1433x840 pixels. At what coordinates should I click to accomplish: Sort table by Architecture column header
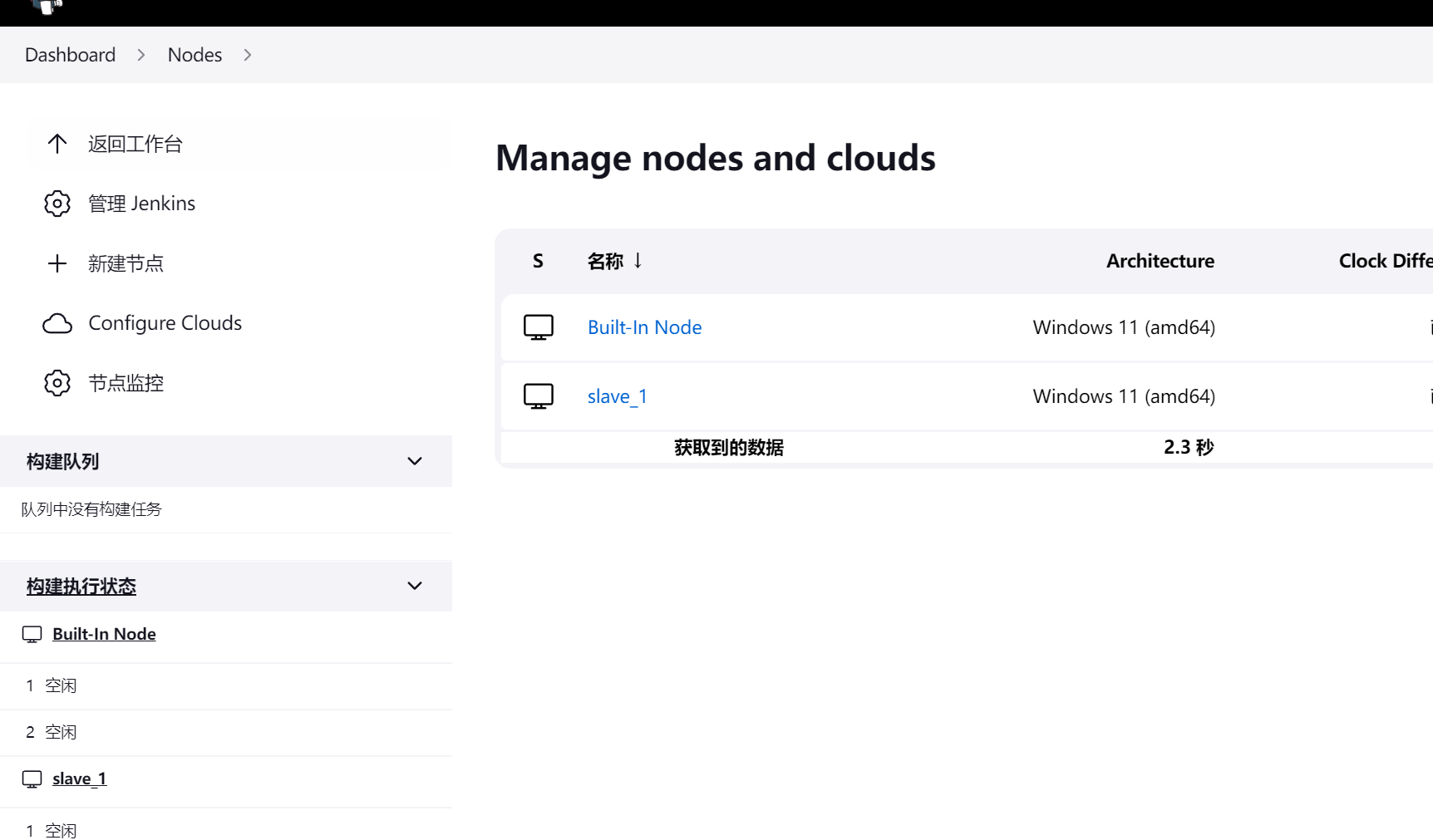[x=1160, y=261]
